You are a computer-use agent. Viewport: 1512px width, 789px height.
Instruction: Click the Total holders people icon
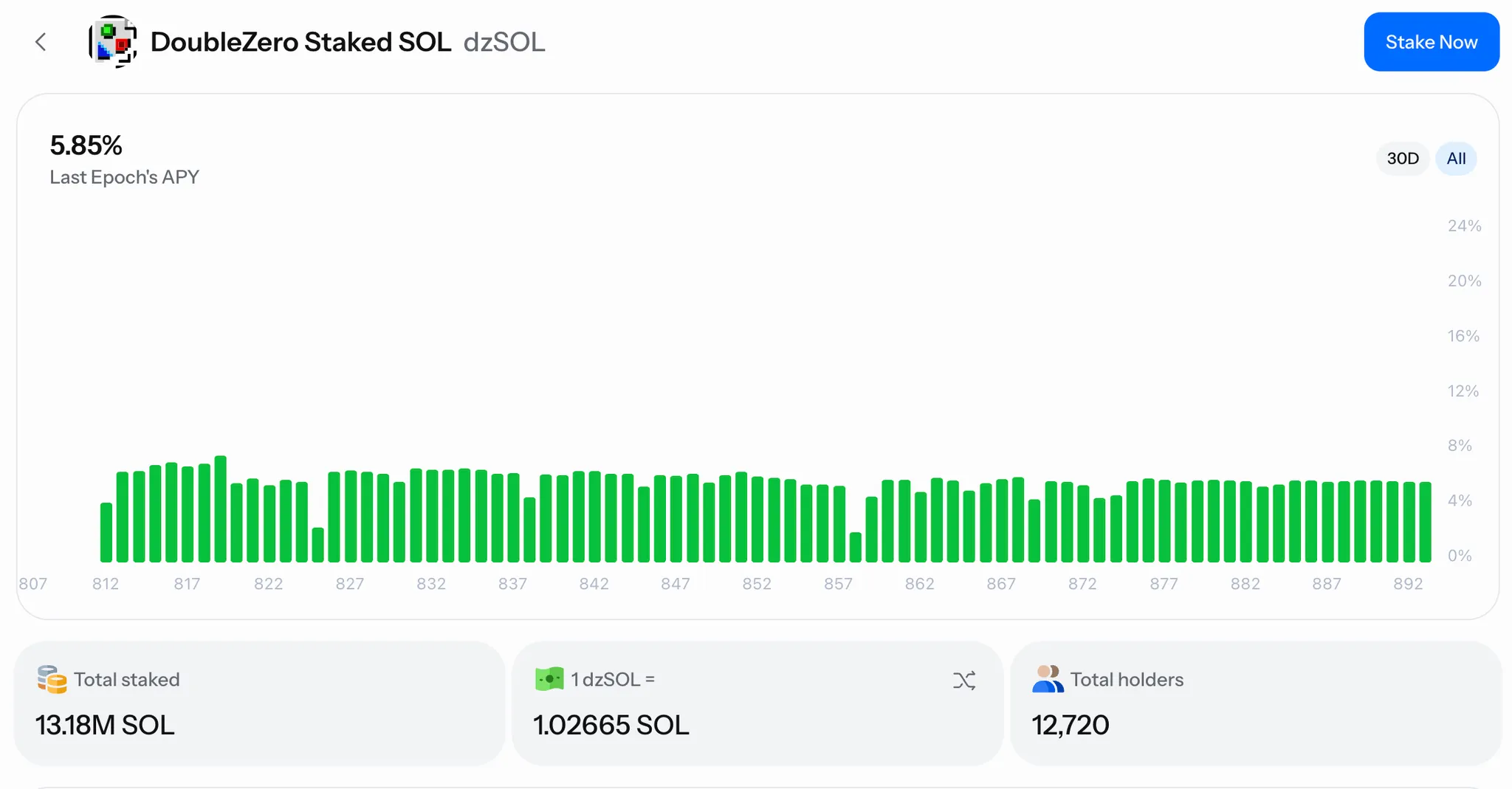[x=1048, y=679]
